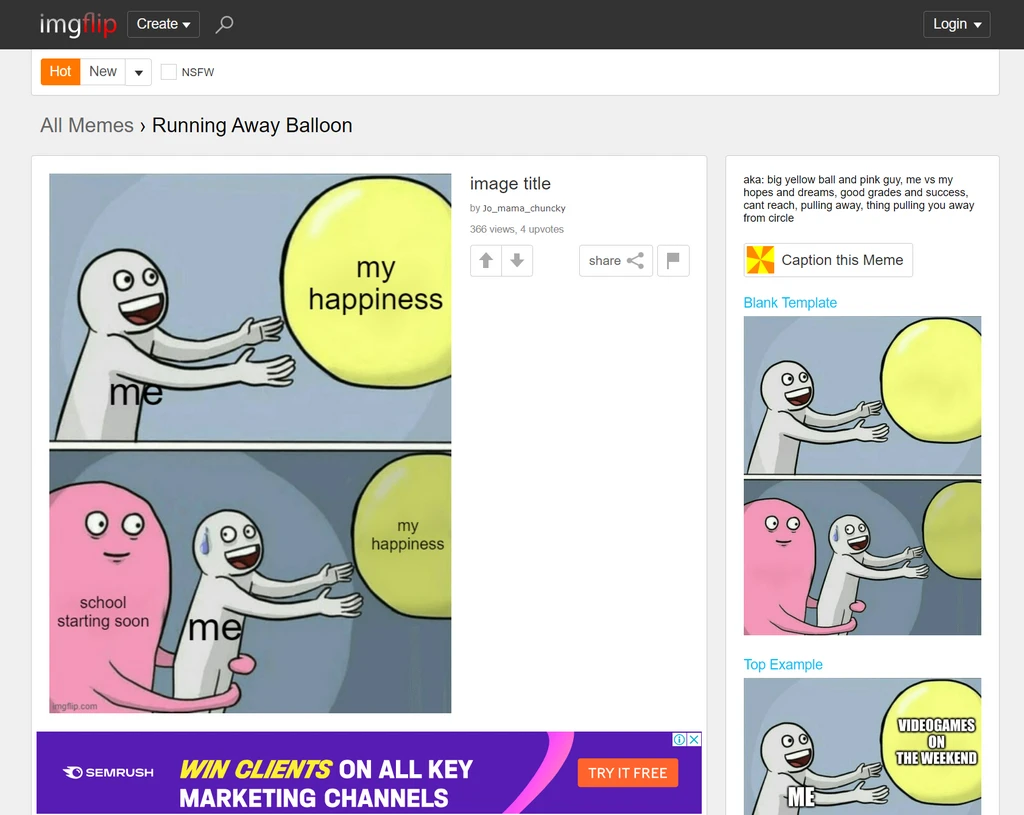
Task: Click TRY IT FREE in Semrush ad
Action: click(x=627, y=773)
